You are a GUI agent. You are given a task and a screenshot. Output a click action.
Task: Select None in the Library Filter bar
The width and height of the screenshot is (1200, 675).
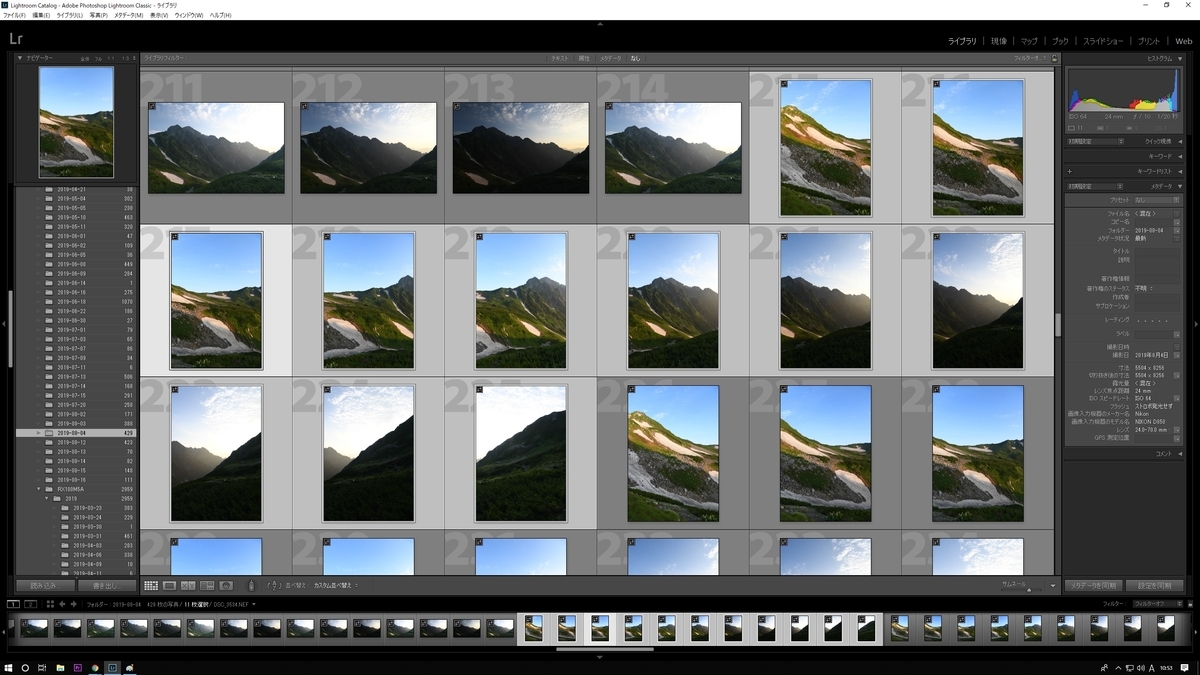pos(636,59)
